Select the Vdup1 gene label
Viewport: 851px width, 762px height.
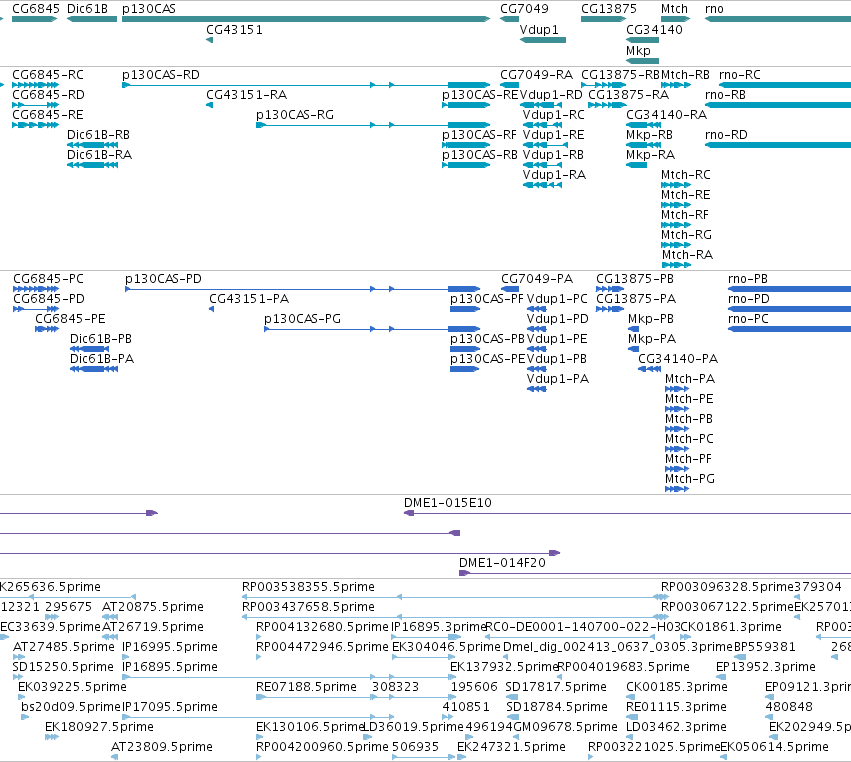539,30
